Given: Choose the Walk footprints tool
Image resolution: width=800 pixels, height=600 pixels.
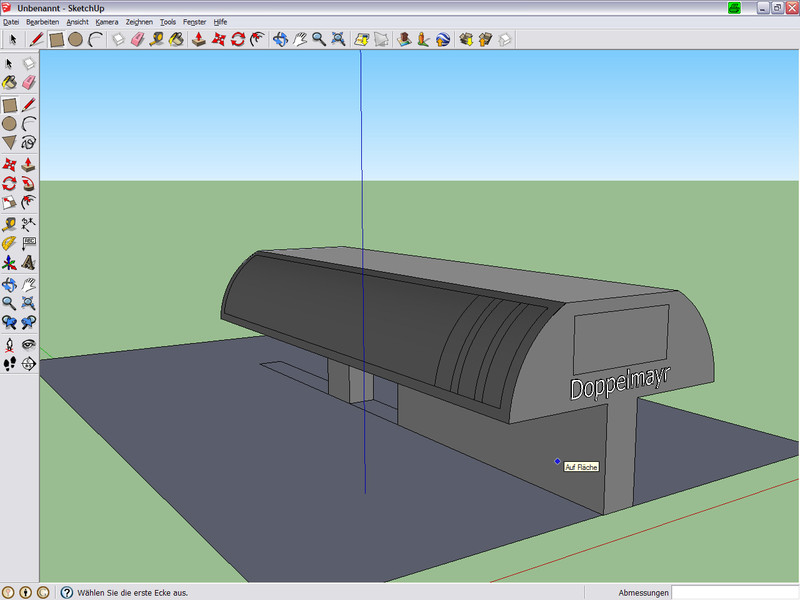Looking at the screenshot, I should point(9,364).
